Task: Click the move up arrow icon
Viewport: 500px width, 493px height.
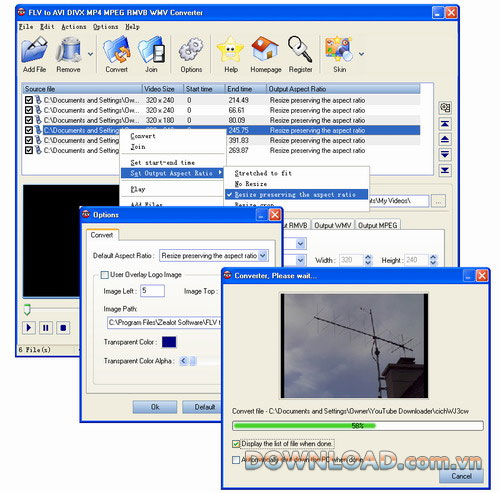Action: 445,139
